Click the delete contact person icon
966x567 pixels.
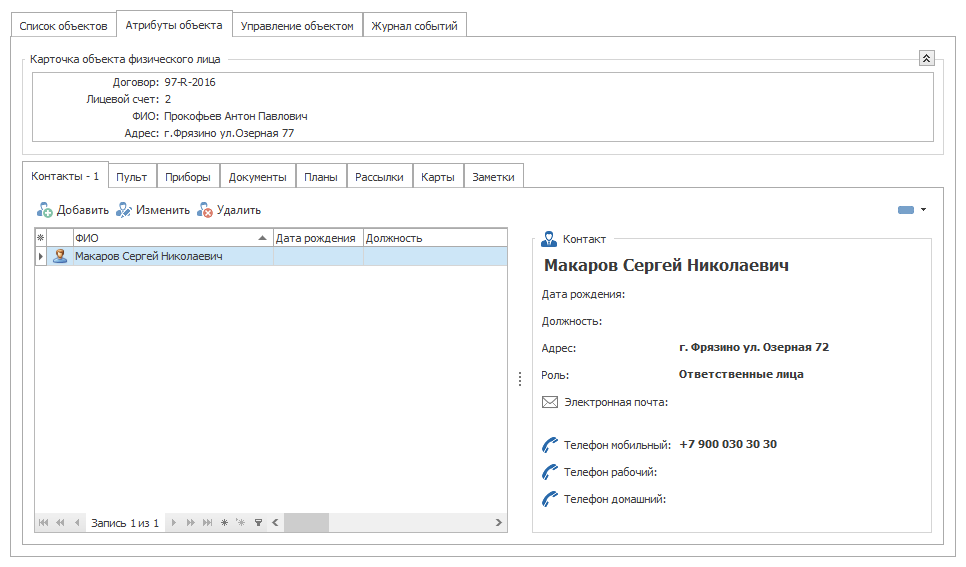205,210
